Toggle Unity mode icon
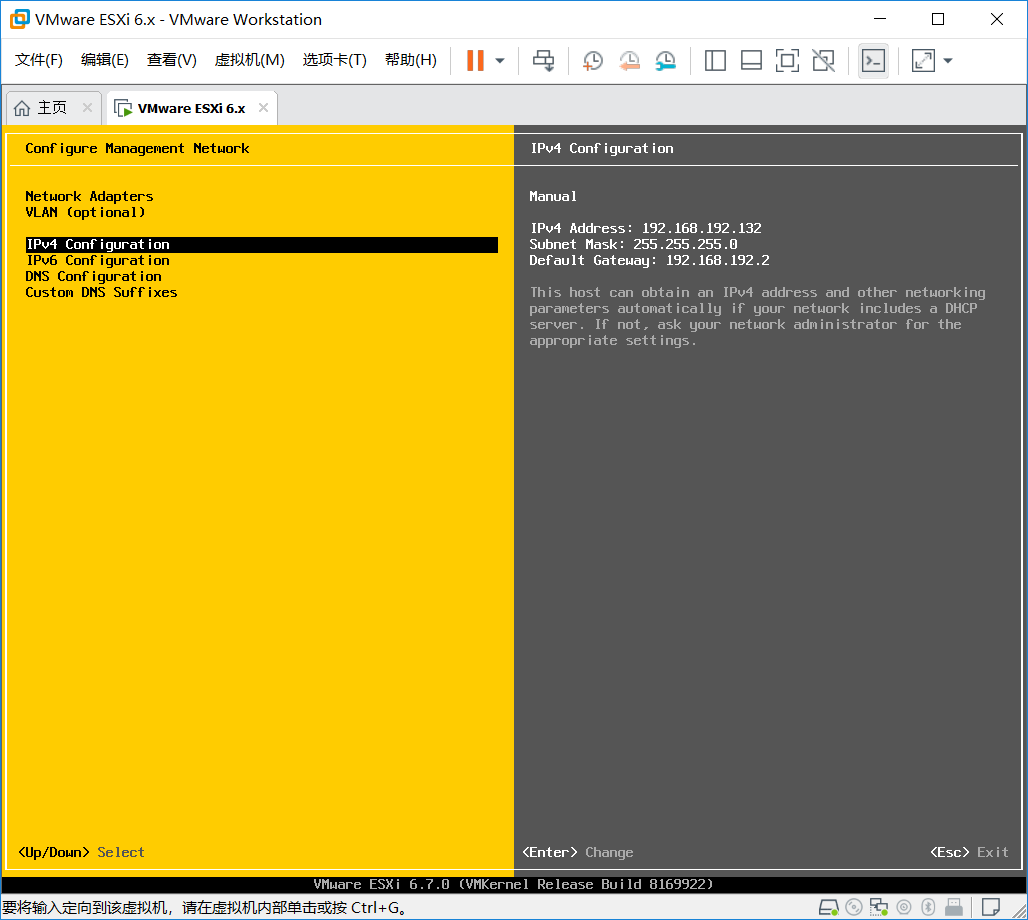Viewport: 1028px width, 920px height. point(823,61)
